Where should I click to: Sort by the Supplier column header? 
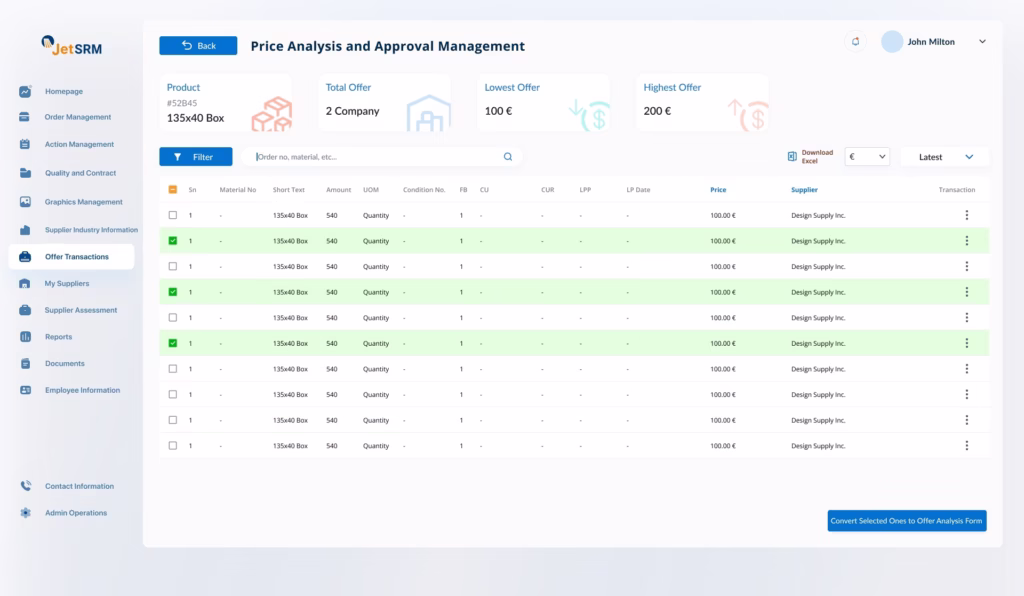[x=804, y=190]
